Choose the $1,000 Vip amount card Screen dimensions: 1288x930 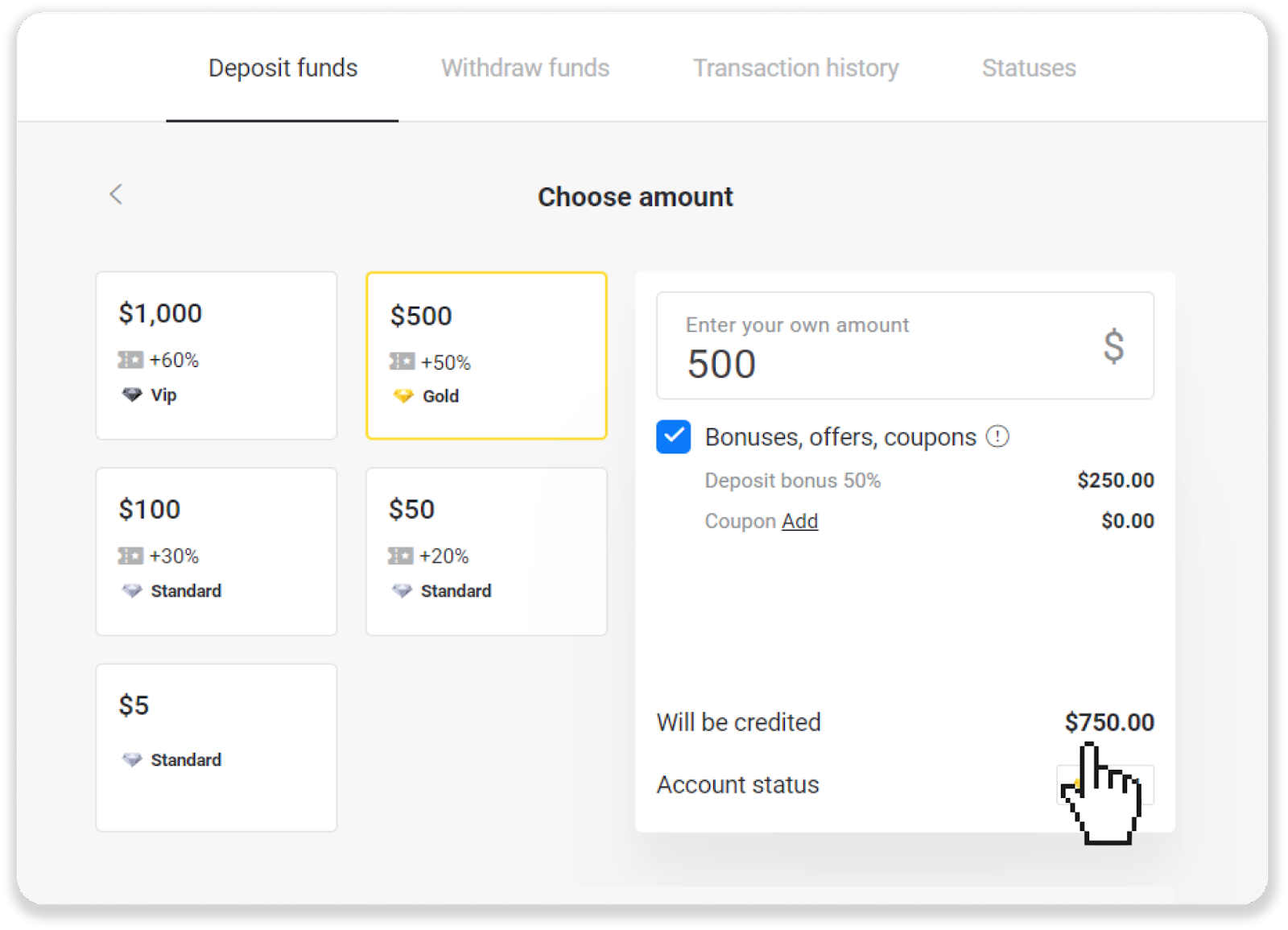click(x=217, y=355)
